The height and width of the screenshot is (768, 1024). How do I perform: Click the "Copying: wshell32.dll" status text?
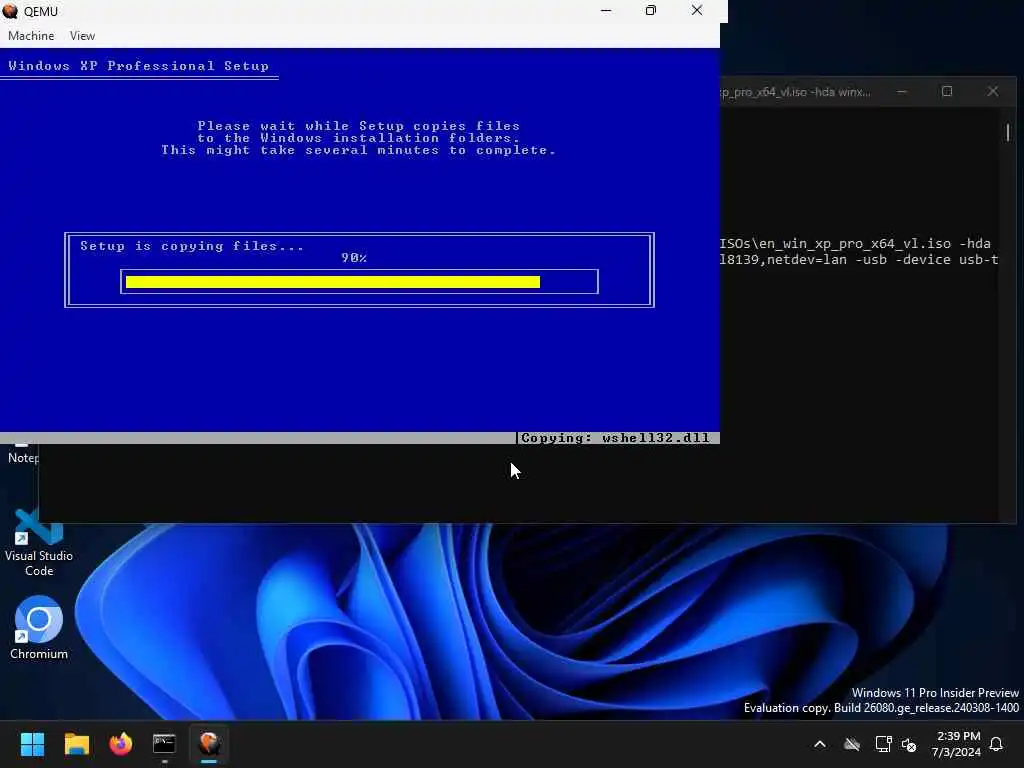coord(615,438)
